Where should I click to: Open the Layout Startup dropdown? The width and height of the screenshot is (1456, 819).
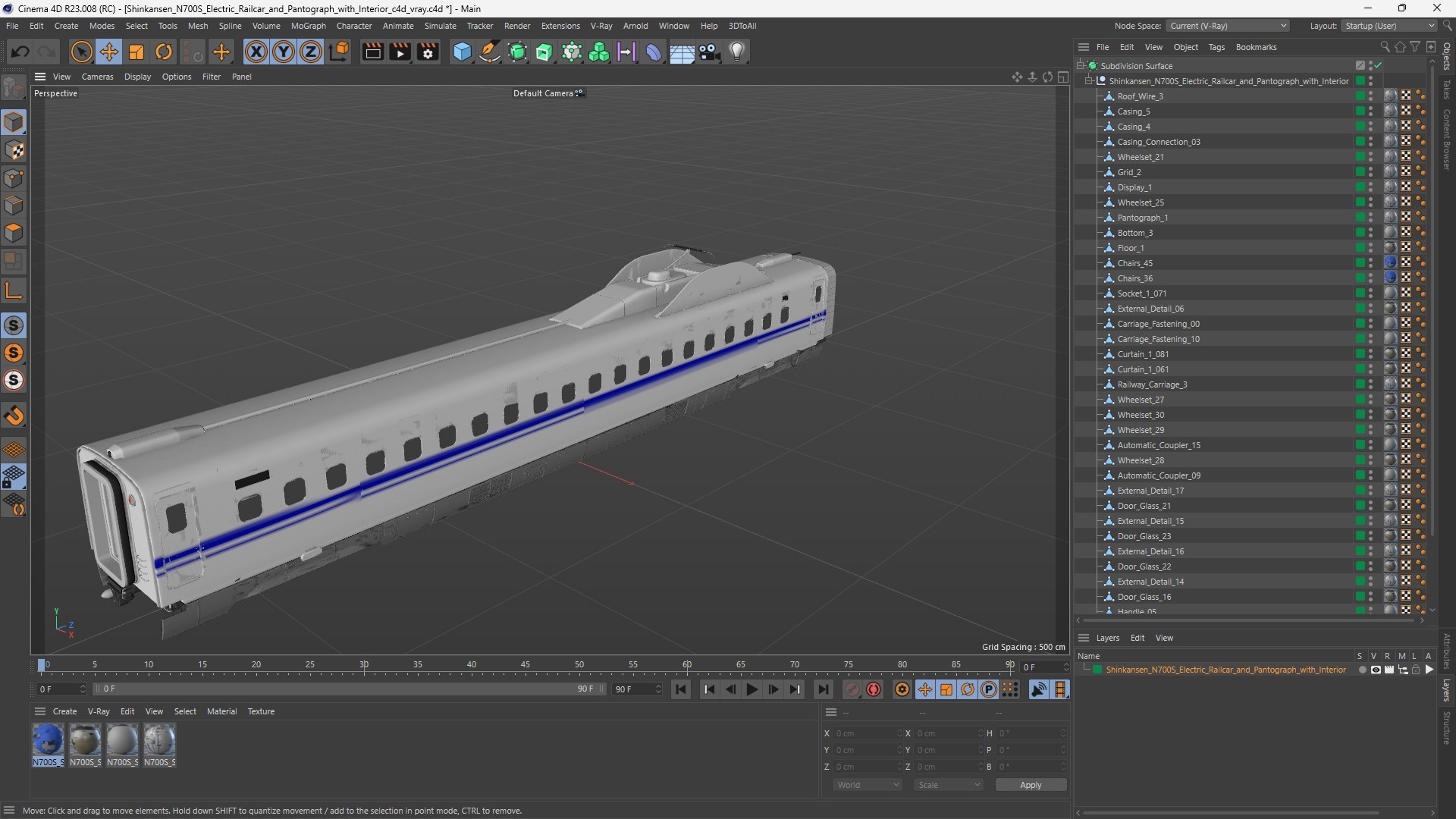click(1389, 26)
